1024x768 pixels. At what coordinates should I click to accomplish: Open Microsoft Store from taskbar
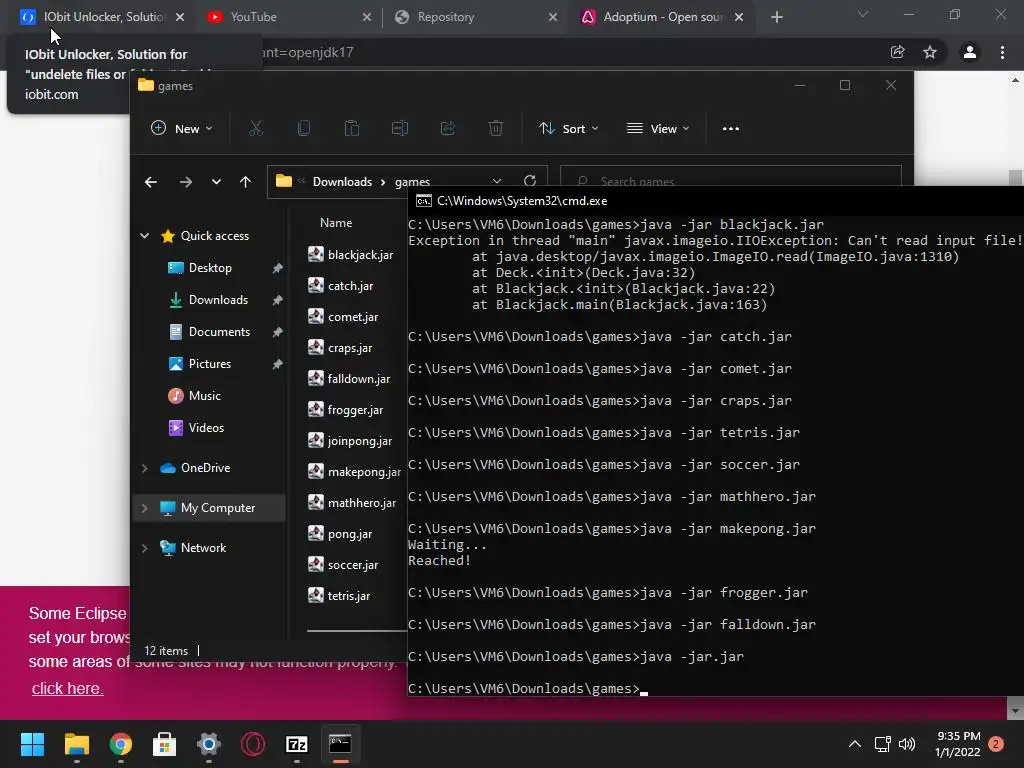tap(165, 744)
